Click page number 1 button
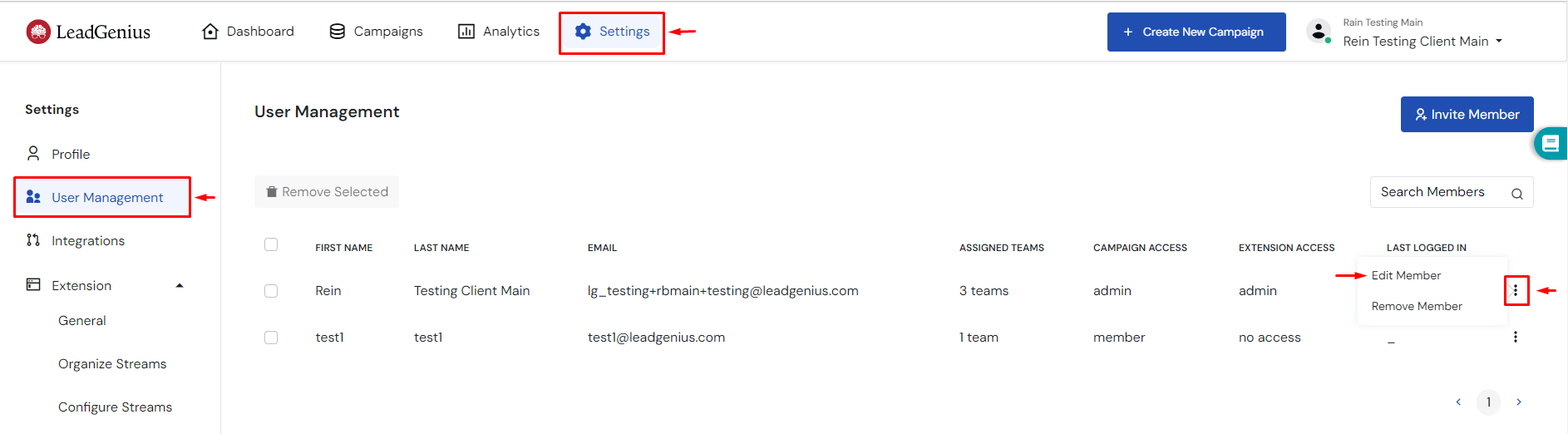Screen dimensions: 1568x434 pos(1488,402)
